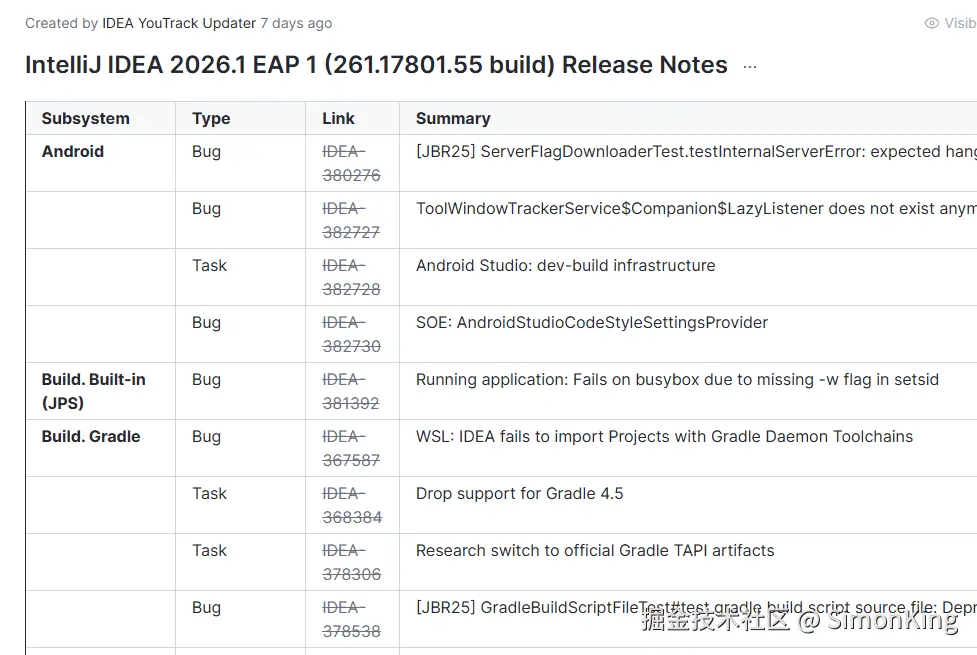Click the visibility eye icon
Viewport: 977px width, 655px height.
(931, 23)
